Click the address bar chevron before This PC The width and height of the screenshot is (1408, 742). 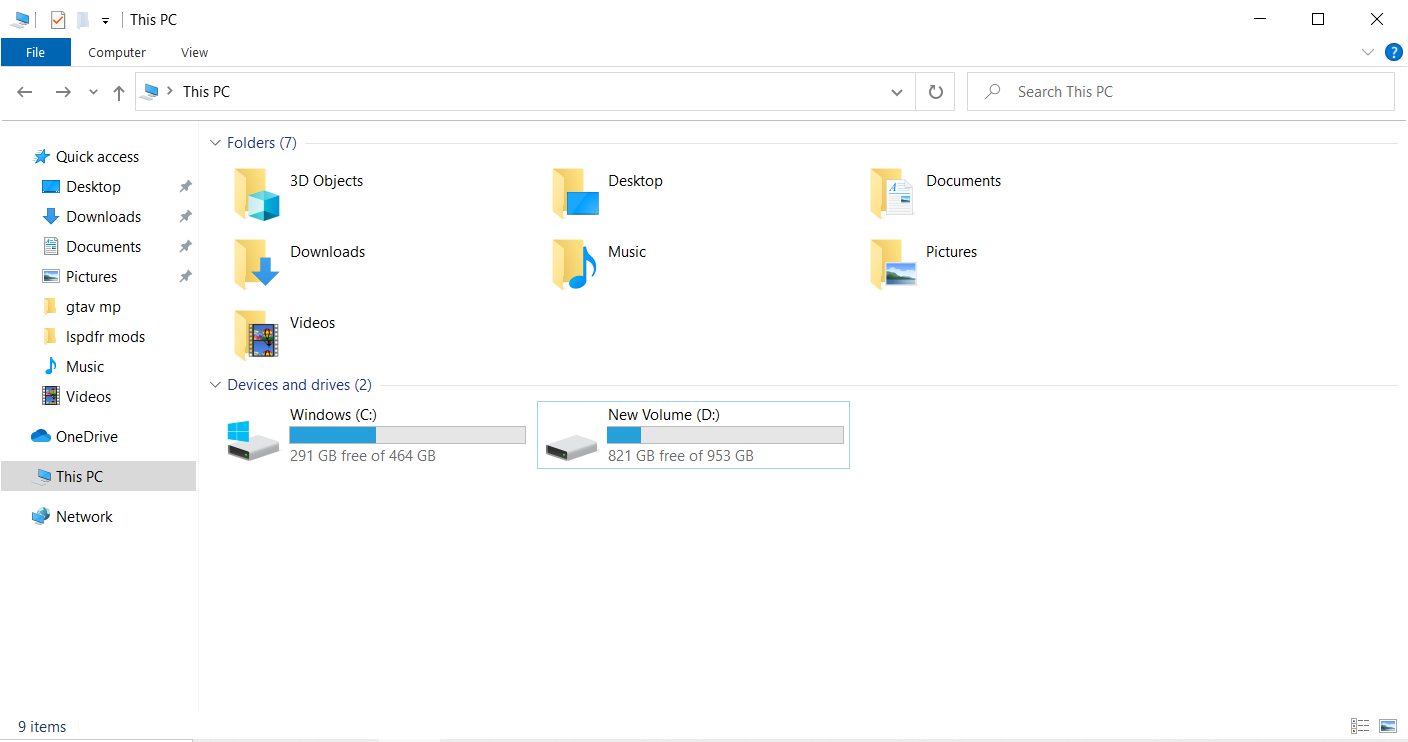click(170, 92)
